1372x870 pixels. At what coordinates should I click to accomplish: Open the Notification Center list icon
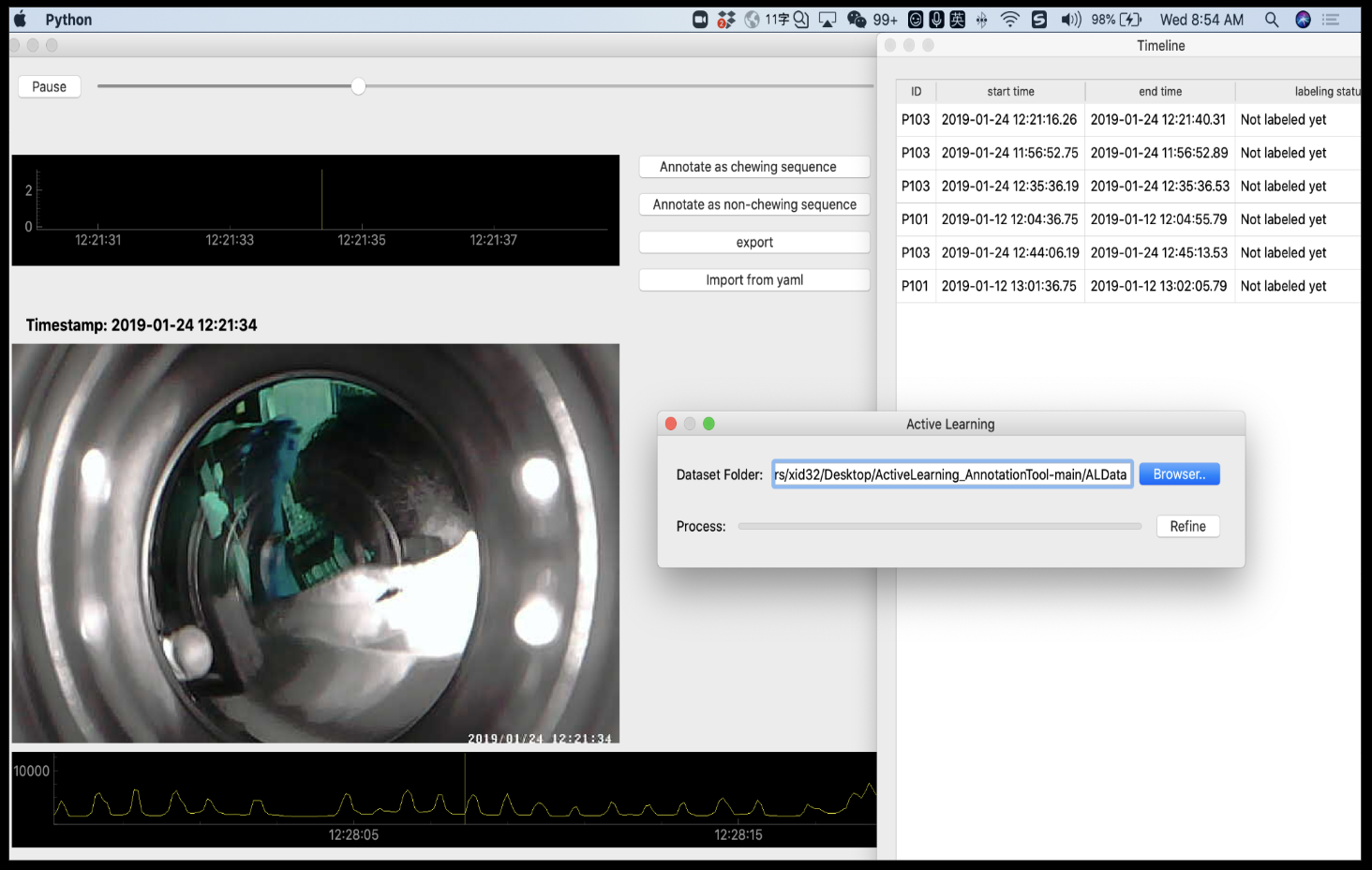pyautogui.click(x=1331, y=20)
